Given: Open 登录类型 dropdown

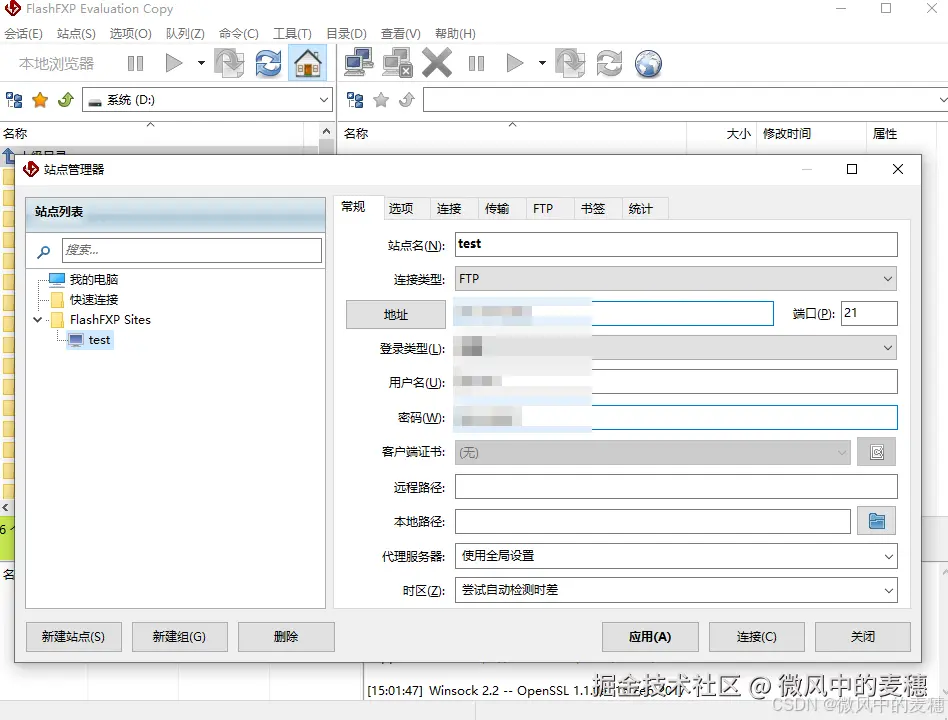Looking at the screenshot, I should (x=676, y=348).
